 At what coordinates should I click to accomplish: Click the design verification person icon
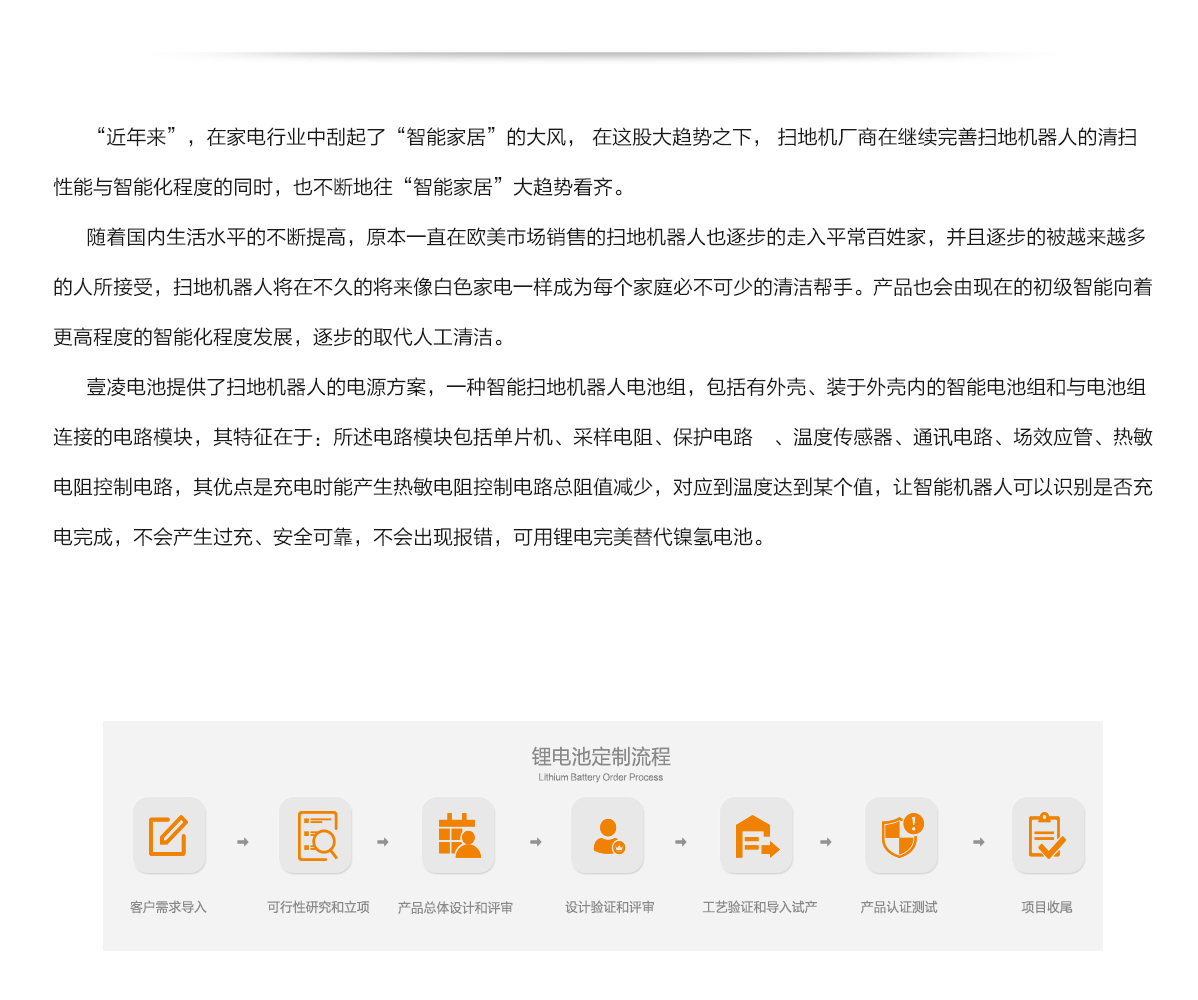(x=607, y=836)
